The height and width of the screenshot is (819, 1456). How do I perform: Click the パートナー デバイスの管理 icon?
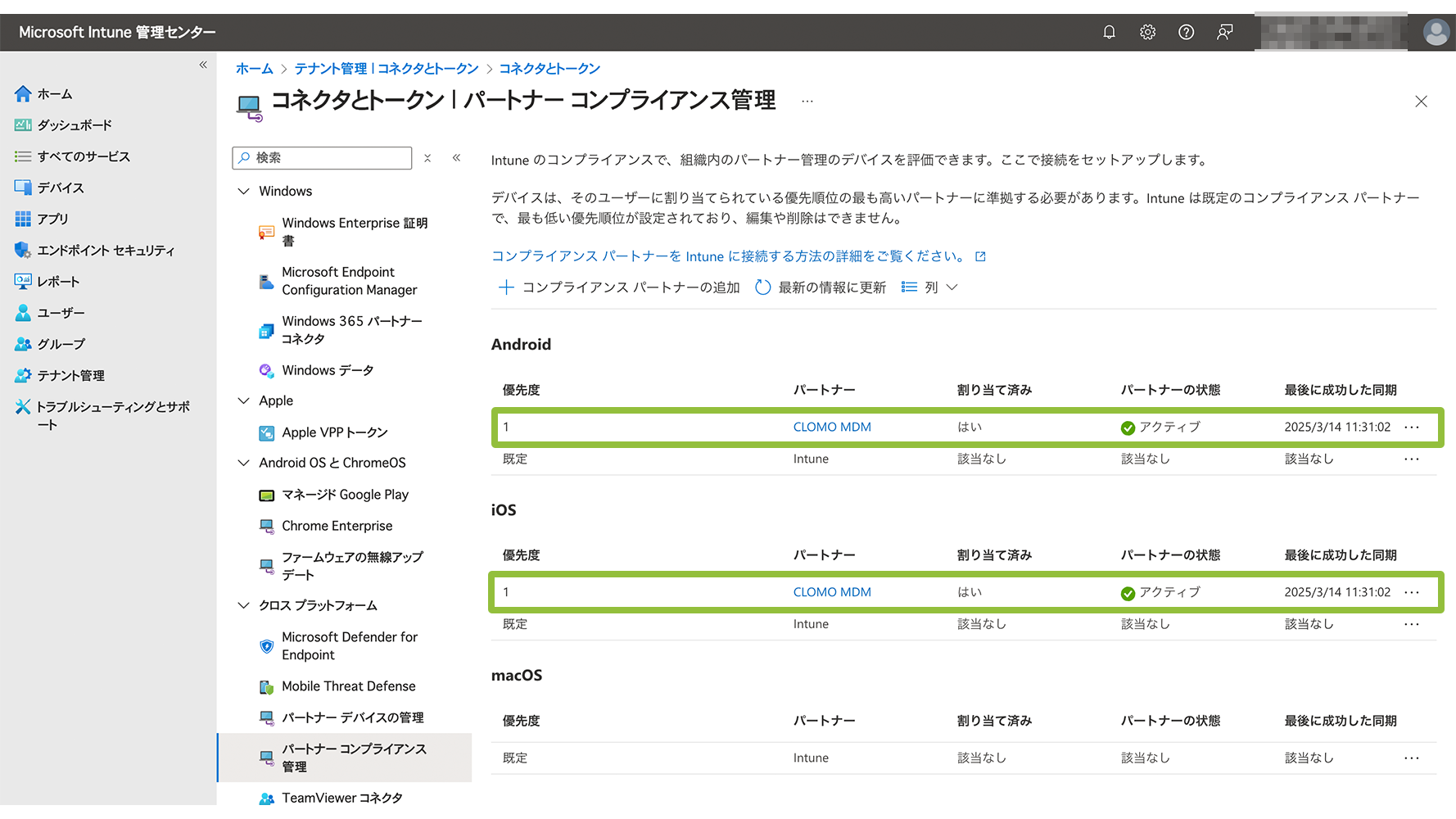266,717
